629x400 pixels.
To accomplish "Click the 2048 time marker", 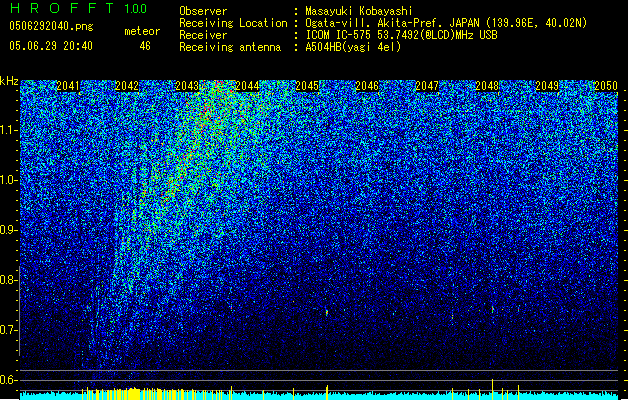I will tap(487, 86).
